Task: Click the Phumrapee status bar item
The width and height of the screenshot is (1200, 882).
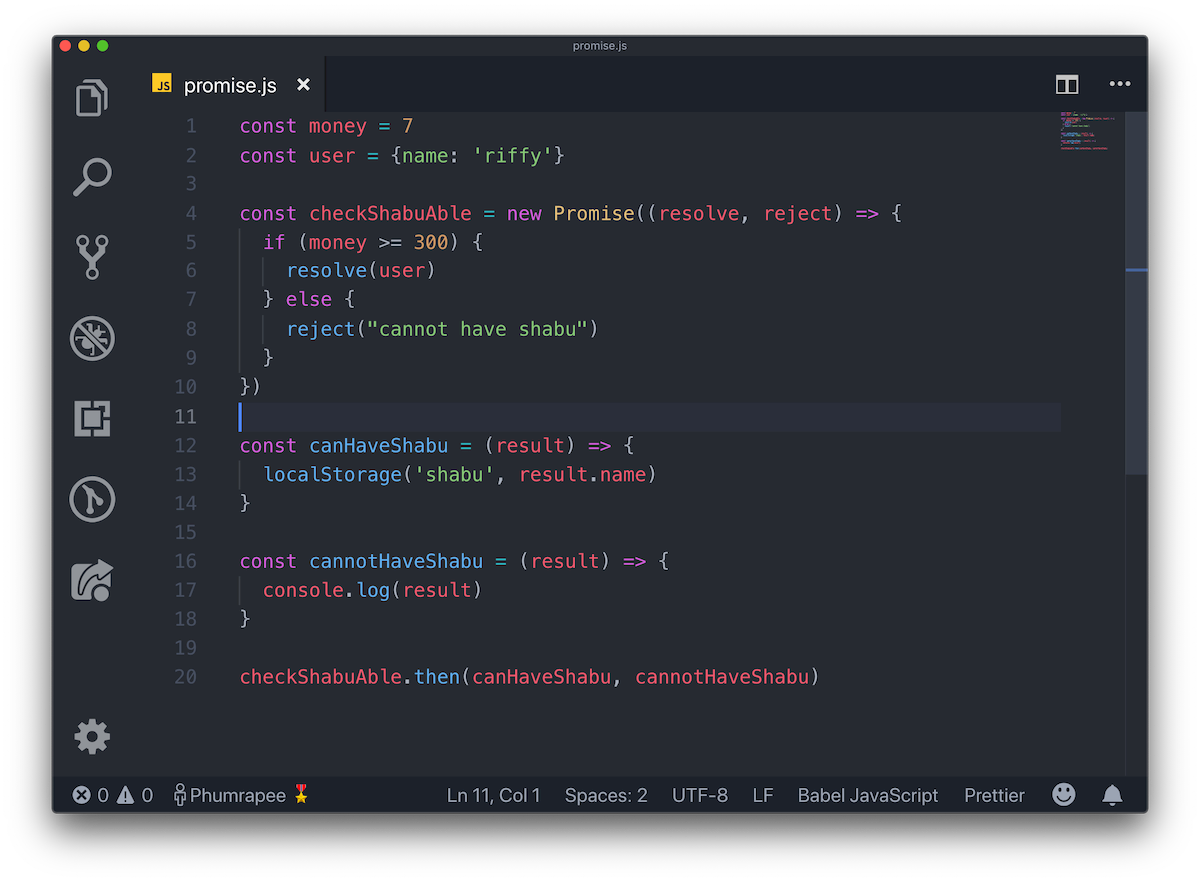Action: [241, 795]
